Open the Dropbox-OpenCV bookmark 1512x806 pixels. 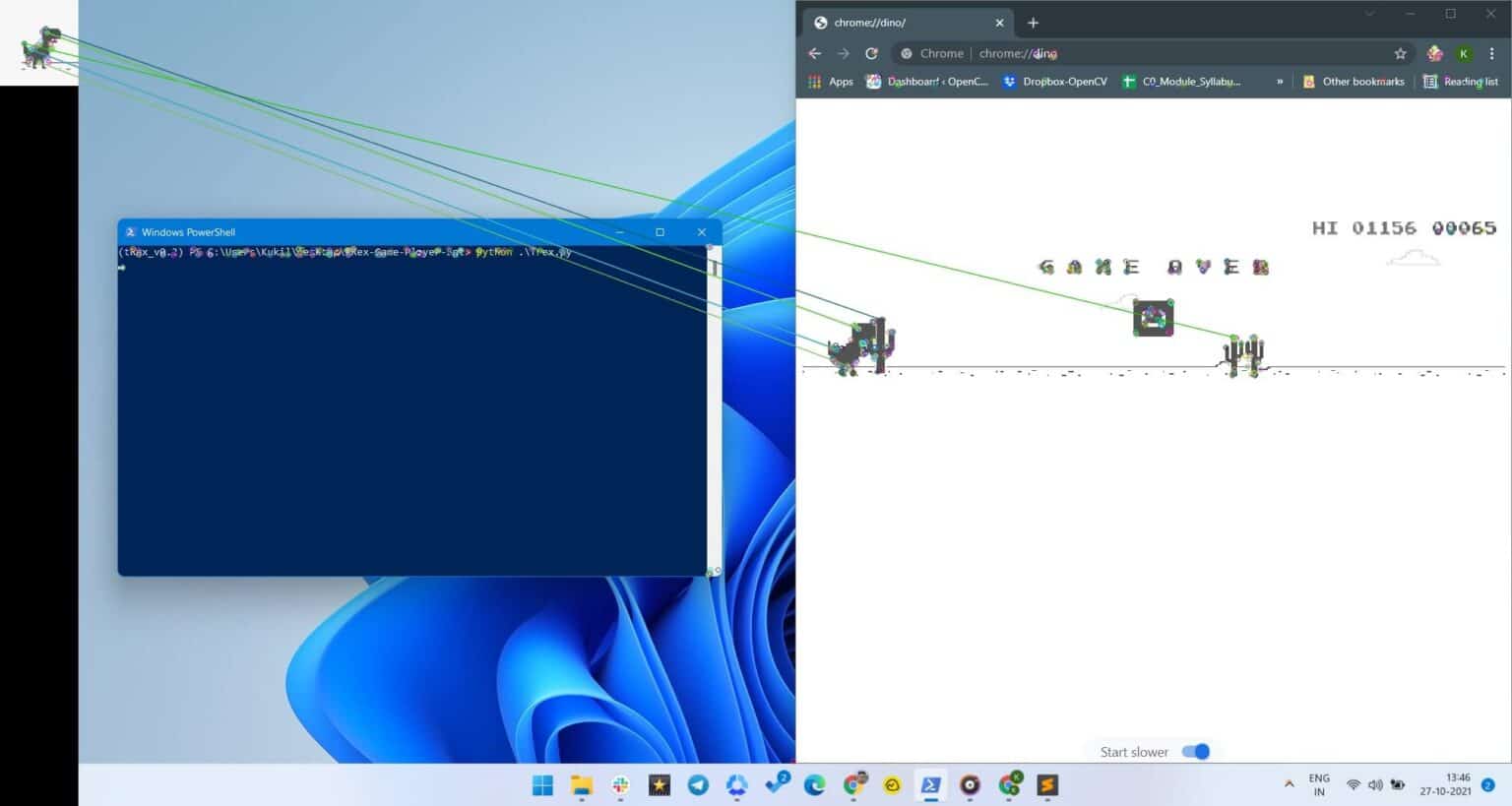point(1053,82)
